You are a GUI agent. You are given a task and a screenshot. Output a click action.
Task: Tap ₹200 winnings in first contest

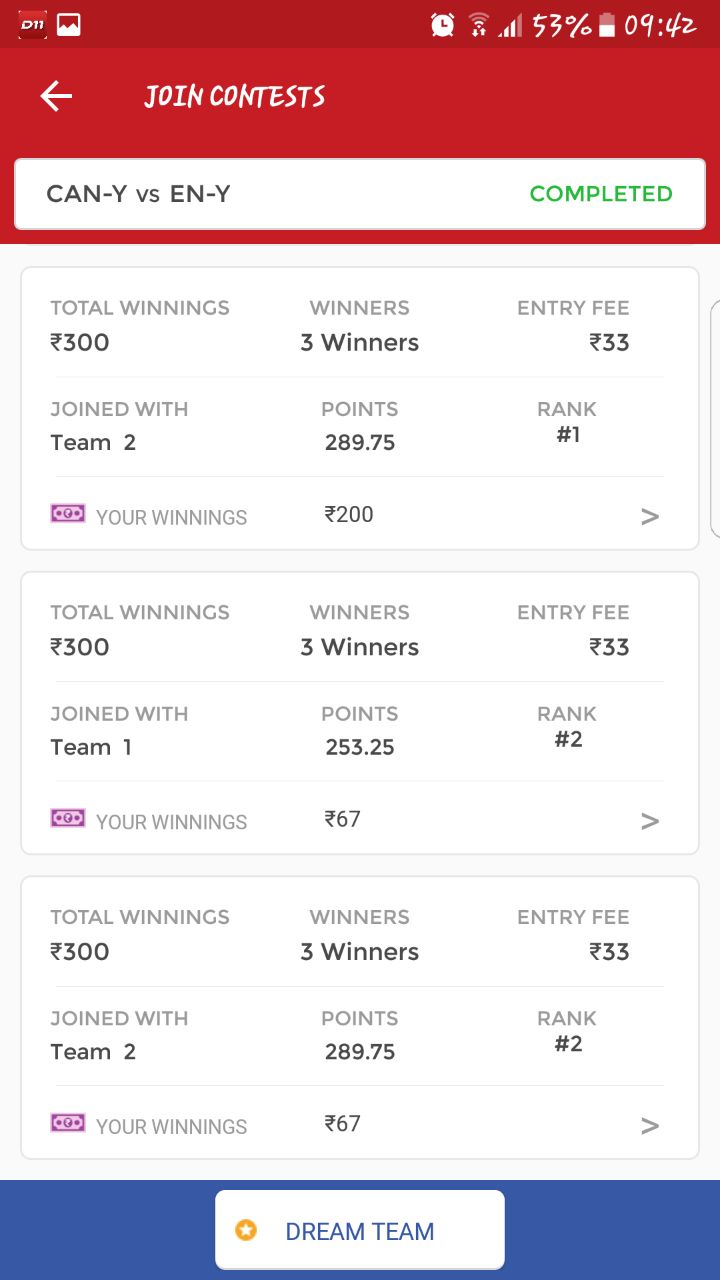coord(349,514)
